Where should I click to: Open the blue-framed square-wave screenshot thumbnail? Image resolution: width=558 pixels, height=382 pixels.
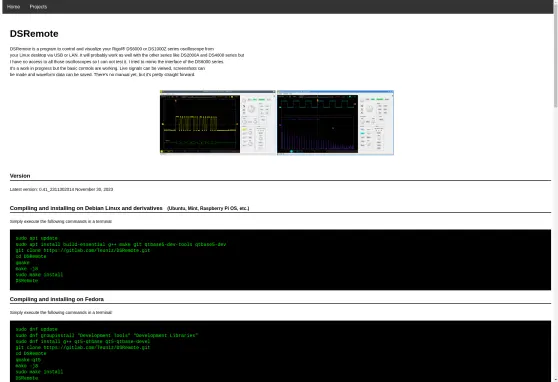pyautogui.click(x=335, y=122)
